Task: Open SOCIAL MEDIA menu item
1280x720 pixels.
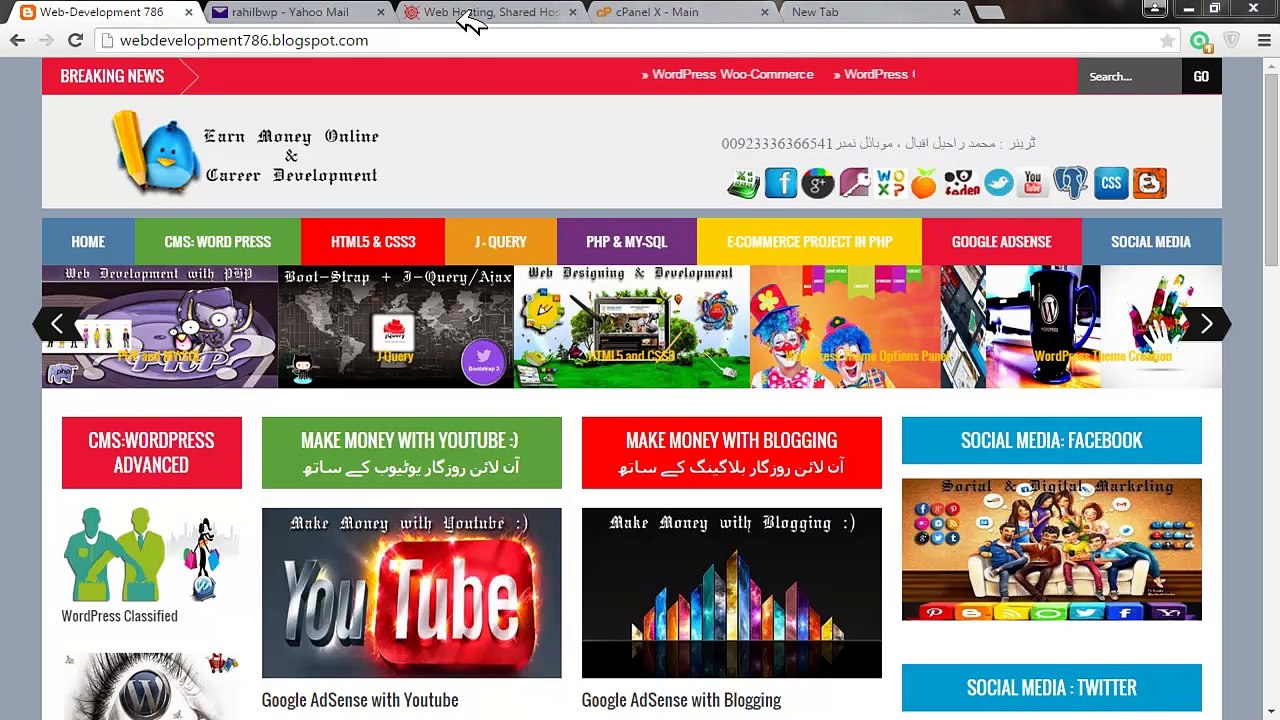Action: (1151, 242)
